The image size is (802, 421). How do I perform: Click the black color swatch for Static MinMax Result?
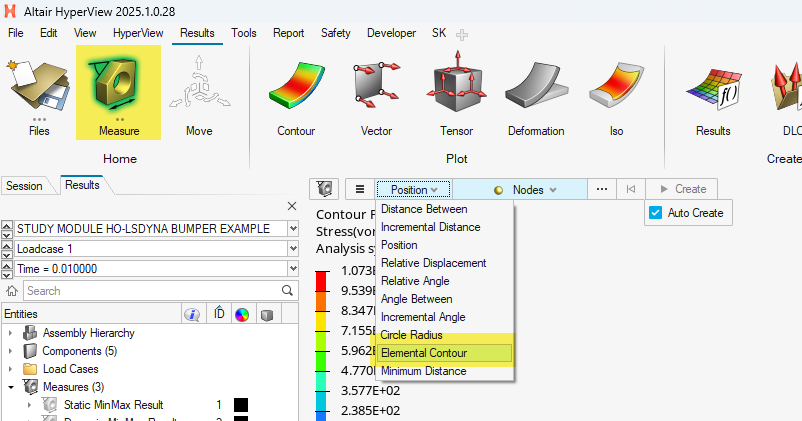pos(241,405)
